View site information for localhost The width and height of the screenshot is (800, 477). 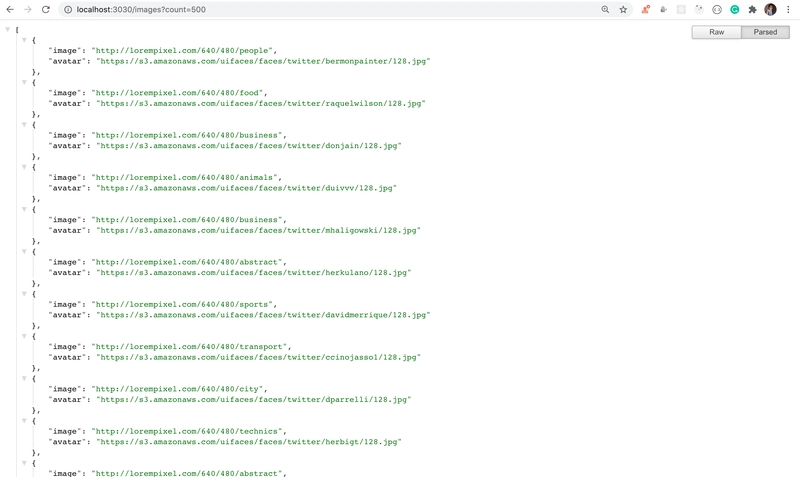click(x=68, y=9)
